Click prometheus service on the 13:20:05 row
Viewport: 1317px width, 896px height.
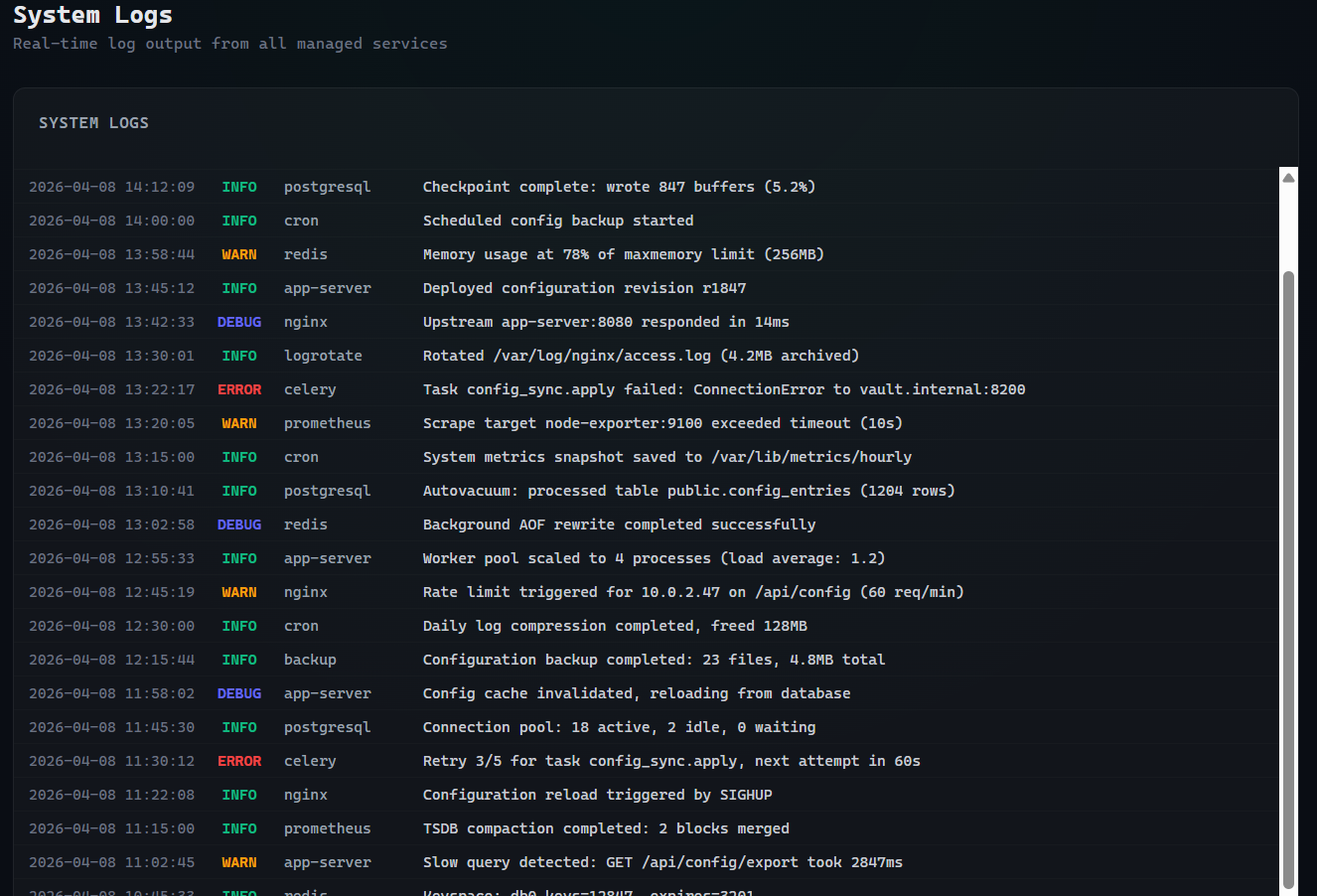(x=327, y=423)
